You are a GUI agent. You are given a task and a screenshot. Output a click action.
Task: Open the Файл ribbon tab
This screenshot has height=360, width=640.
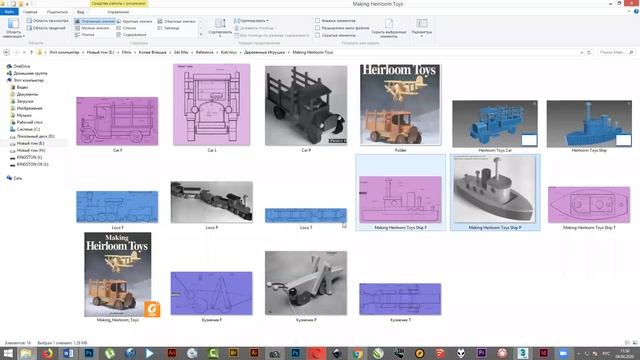pos(9,12)
